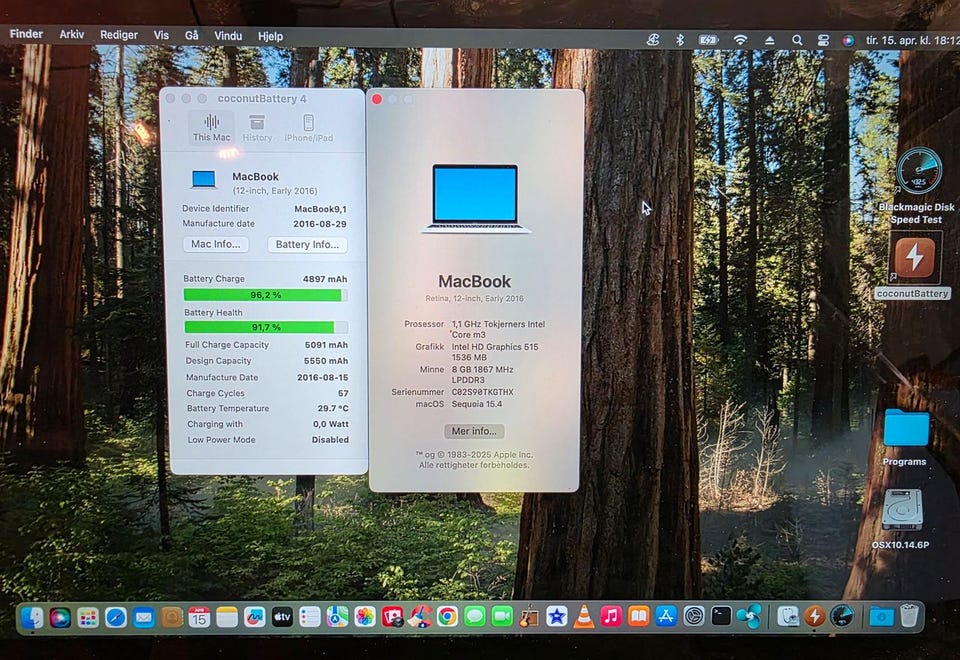Image resolution: width=960 pixels, height=660 pixels.
Task: Click the Mac Info... button
Action: pyautogui.click(x=216, y=244)
